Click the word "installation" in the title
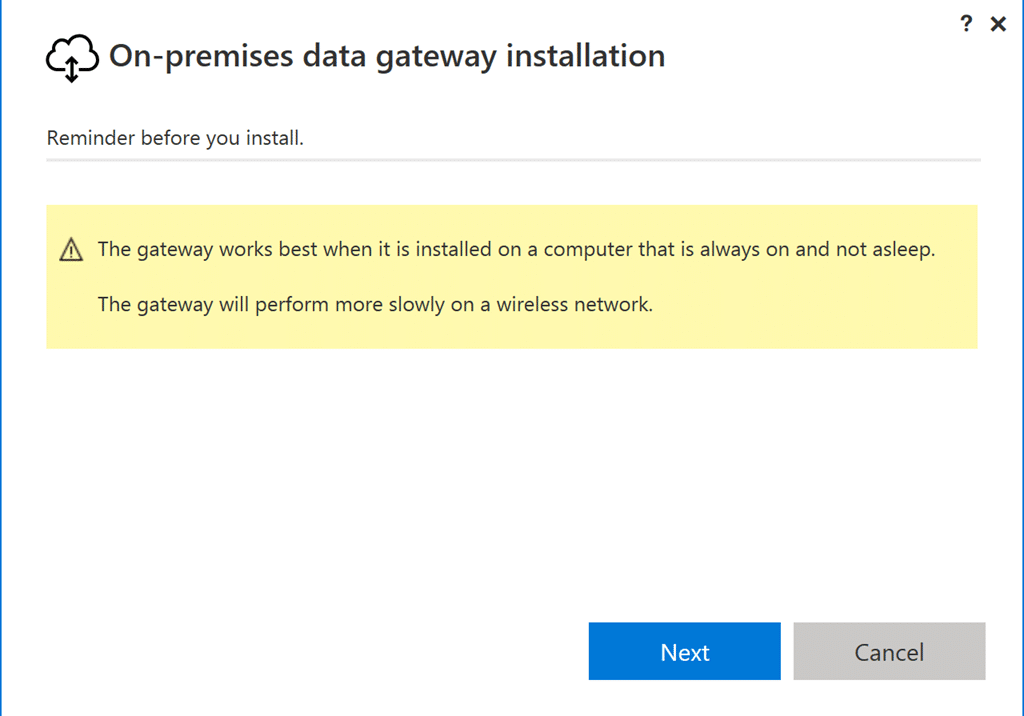Image resolution: width=1024 pixels, height=716 pixels. [586, 56]
